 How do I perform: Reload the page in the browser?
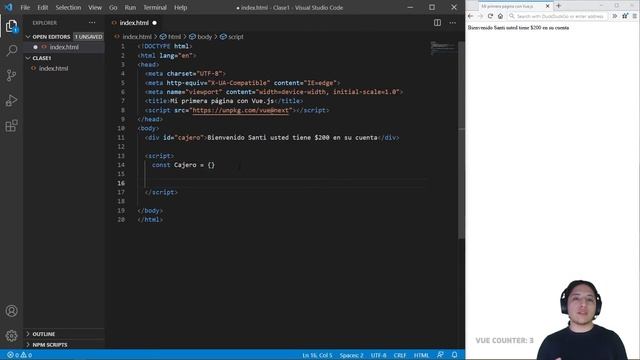click(490, 16)
